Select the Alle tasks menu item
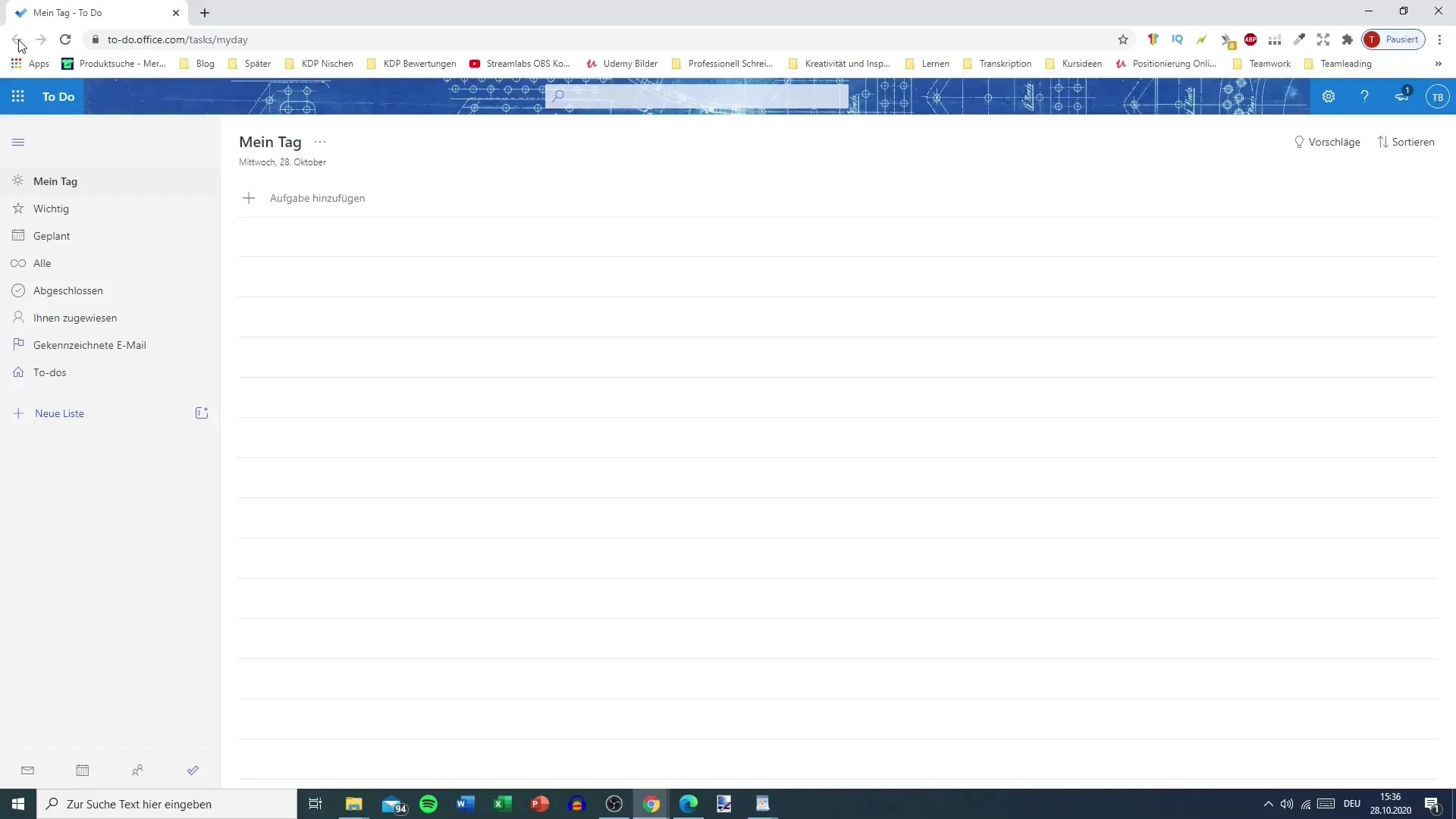Viewport: 1456px width, 819px height. (x=42, y=262)
